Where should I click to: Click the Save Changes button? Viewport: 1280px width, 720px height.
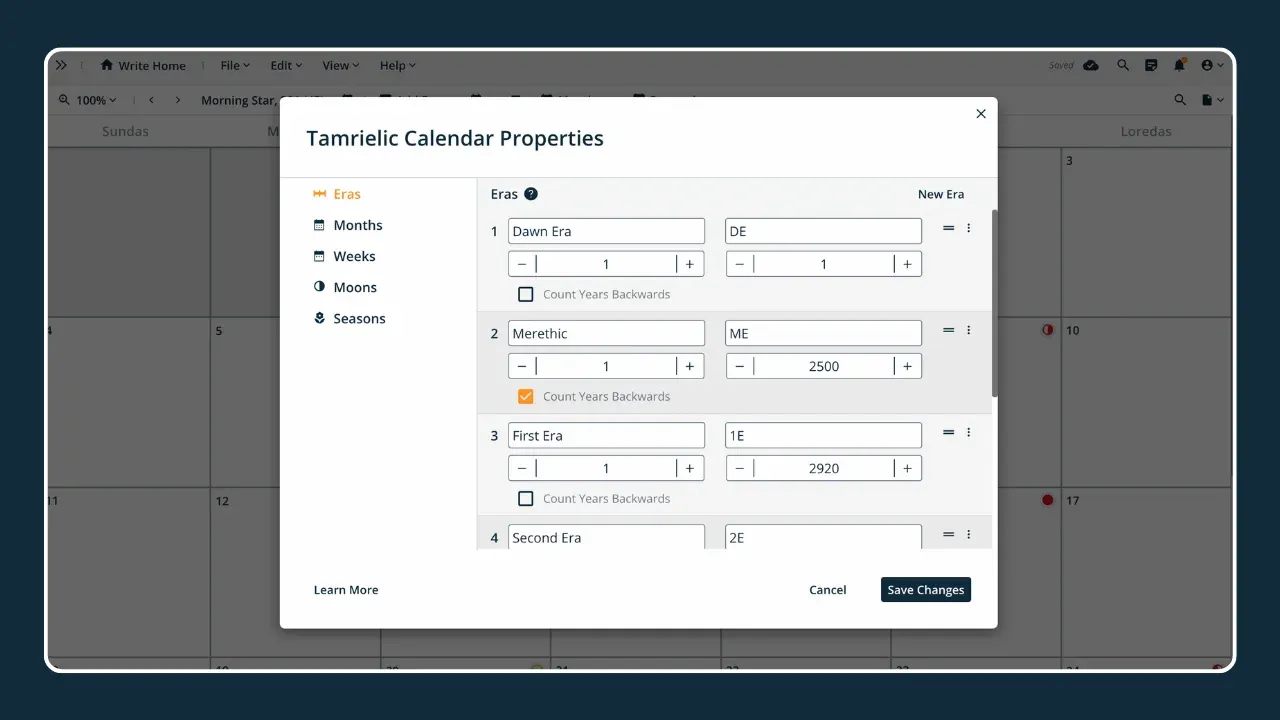[925, 590]
